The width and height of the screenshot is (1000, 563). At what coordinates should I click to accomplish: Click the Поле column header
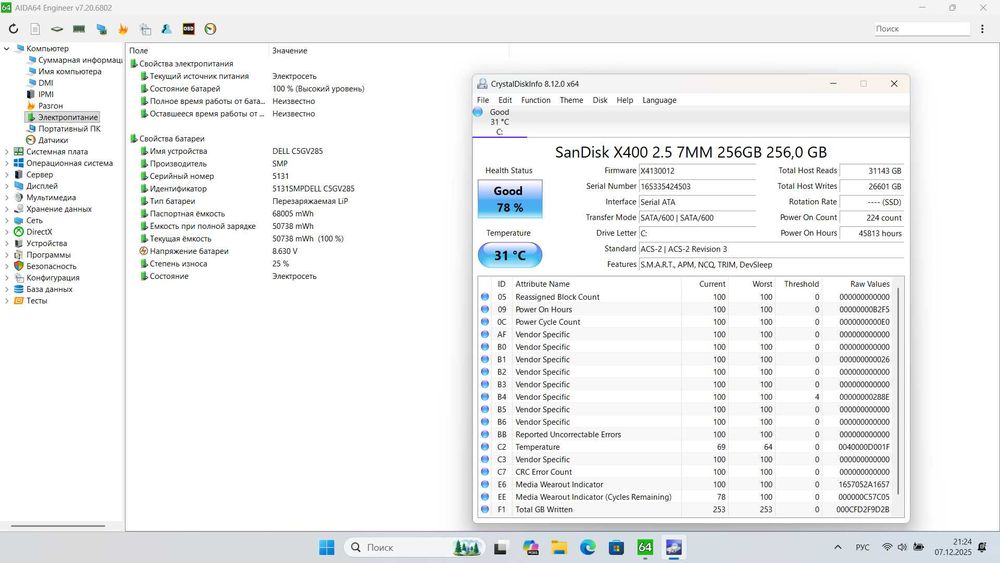tap(138, 50)
